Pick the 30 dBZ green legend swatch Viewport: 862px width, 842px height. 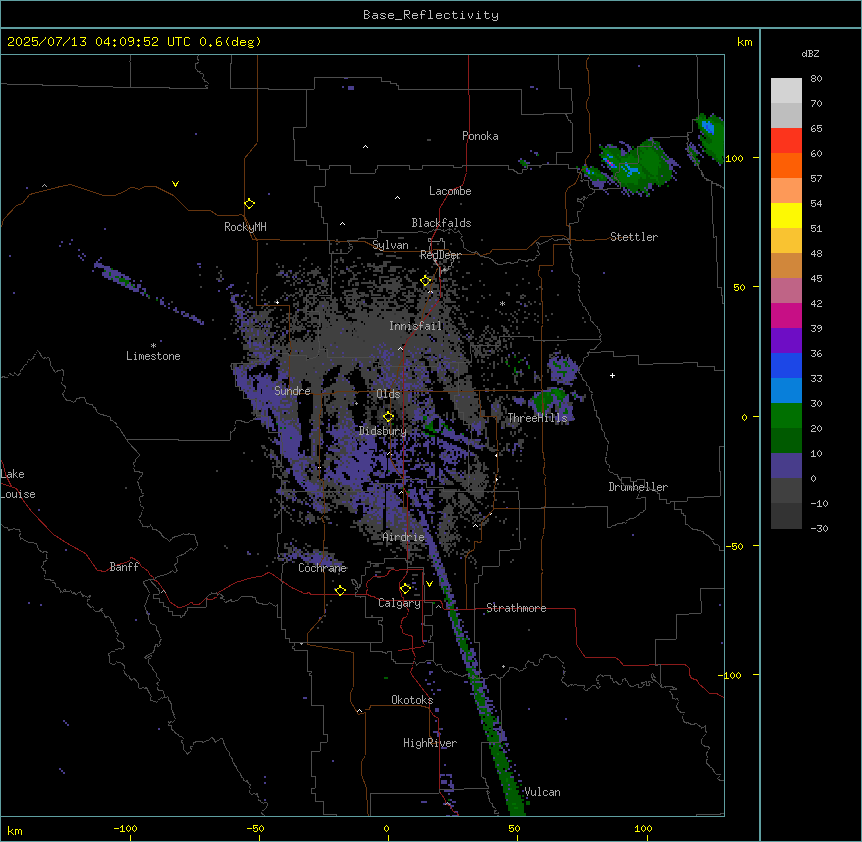[786, 416]
